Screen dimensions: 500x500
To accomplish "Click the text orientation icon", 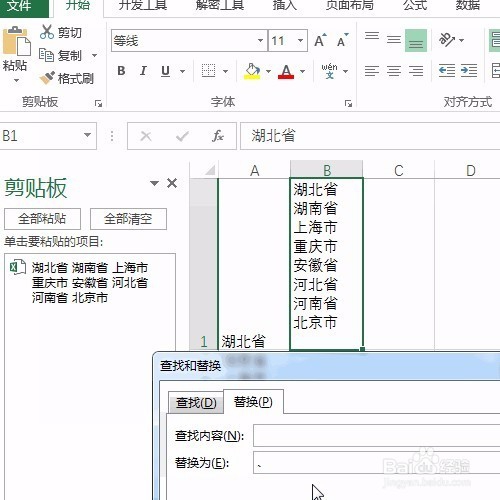I will click(447, 40).
